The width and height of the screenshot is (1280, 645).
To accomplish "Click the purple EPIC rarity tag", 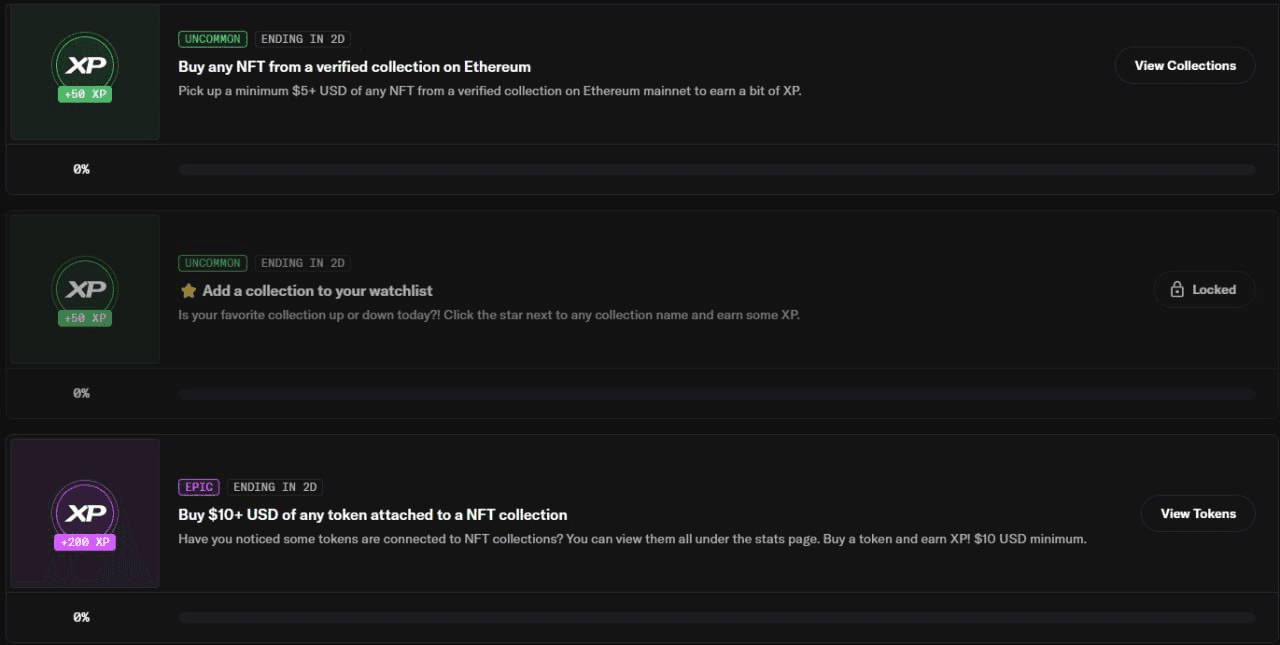I will [199, 487].
